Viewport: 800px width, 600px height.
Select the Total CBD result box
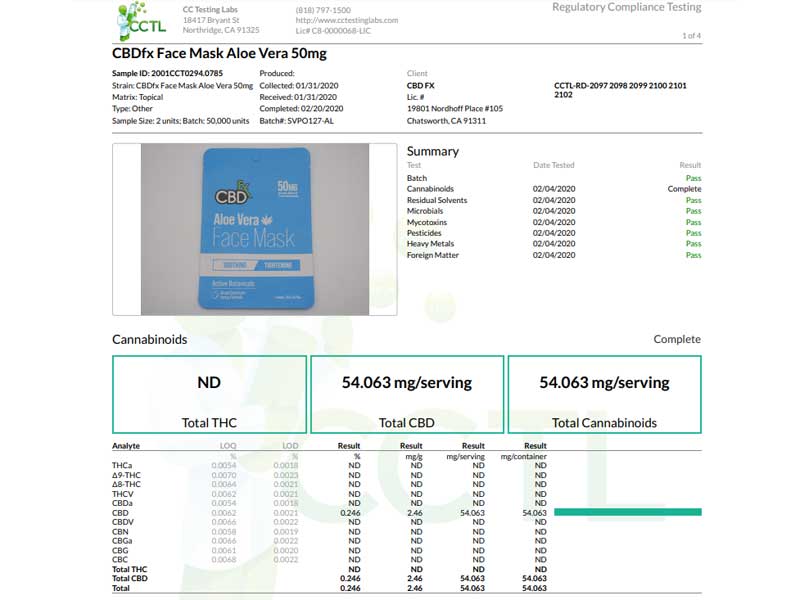click(x=406, y=394)
